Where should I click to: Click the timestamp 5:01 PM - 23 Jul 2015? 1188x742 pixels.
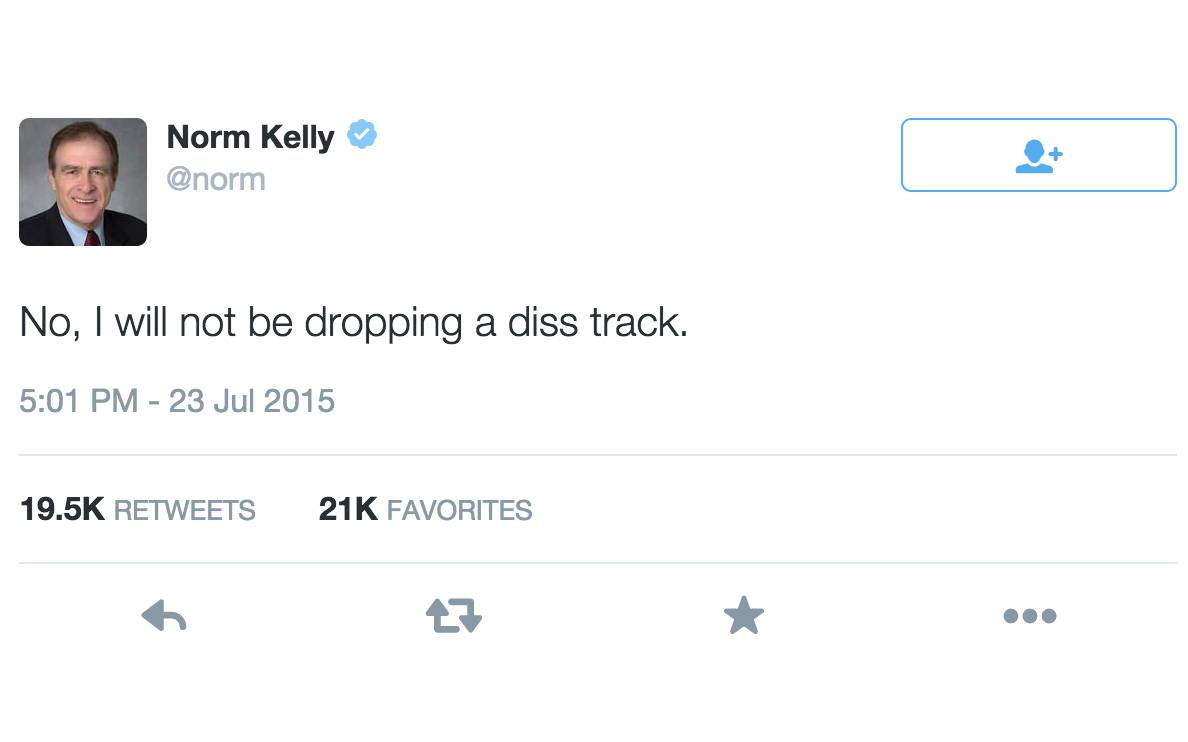(x=178, y=400)
